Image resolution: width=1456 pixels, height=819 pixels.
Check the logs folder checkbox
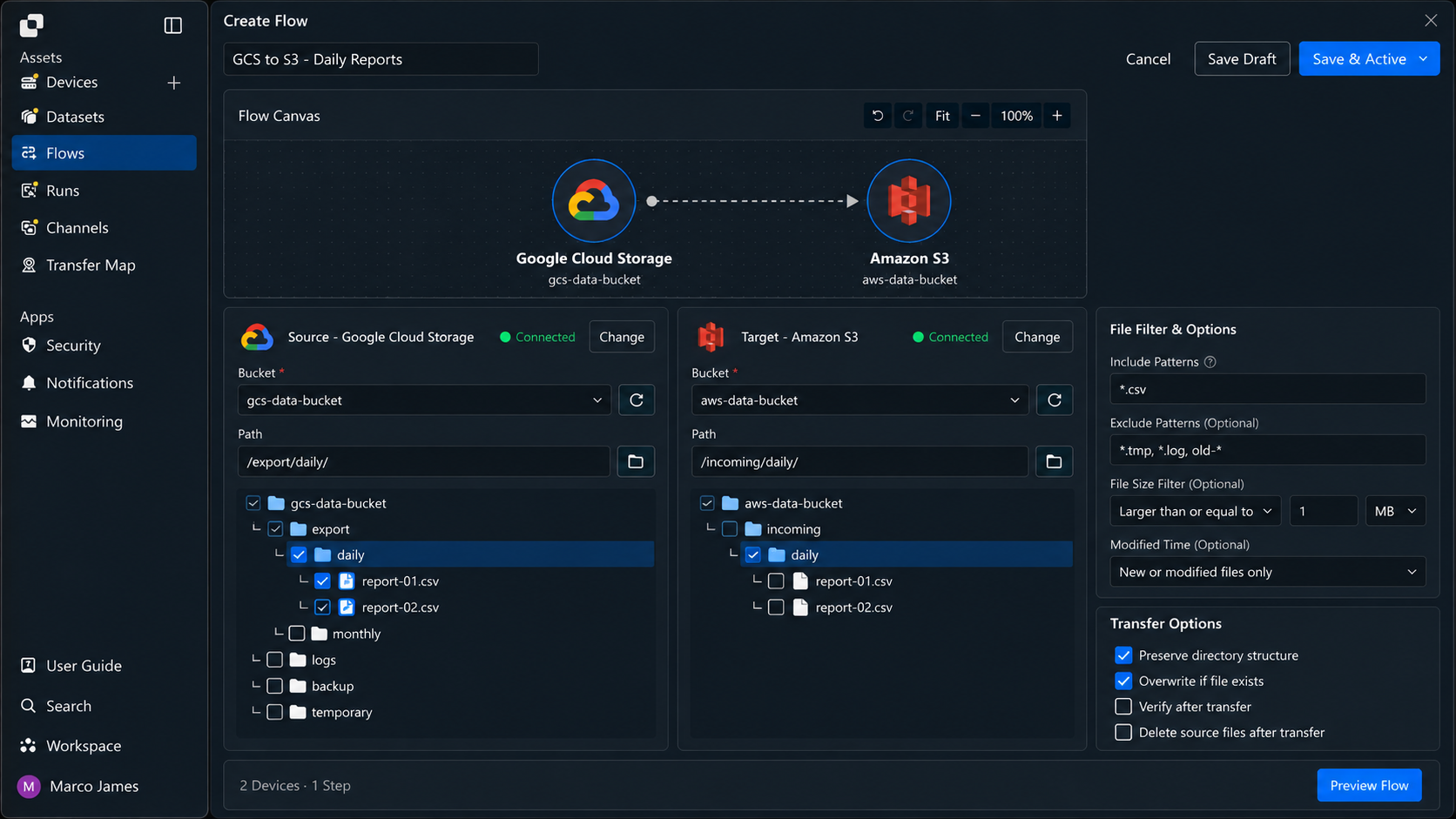tap(275, 660)
